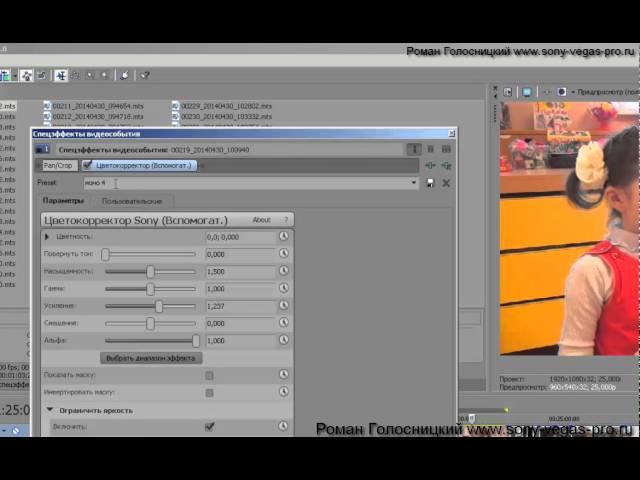Collapse the Ограничить яркость section

click(50, 409)
